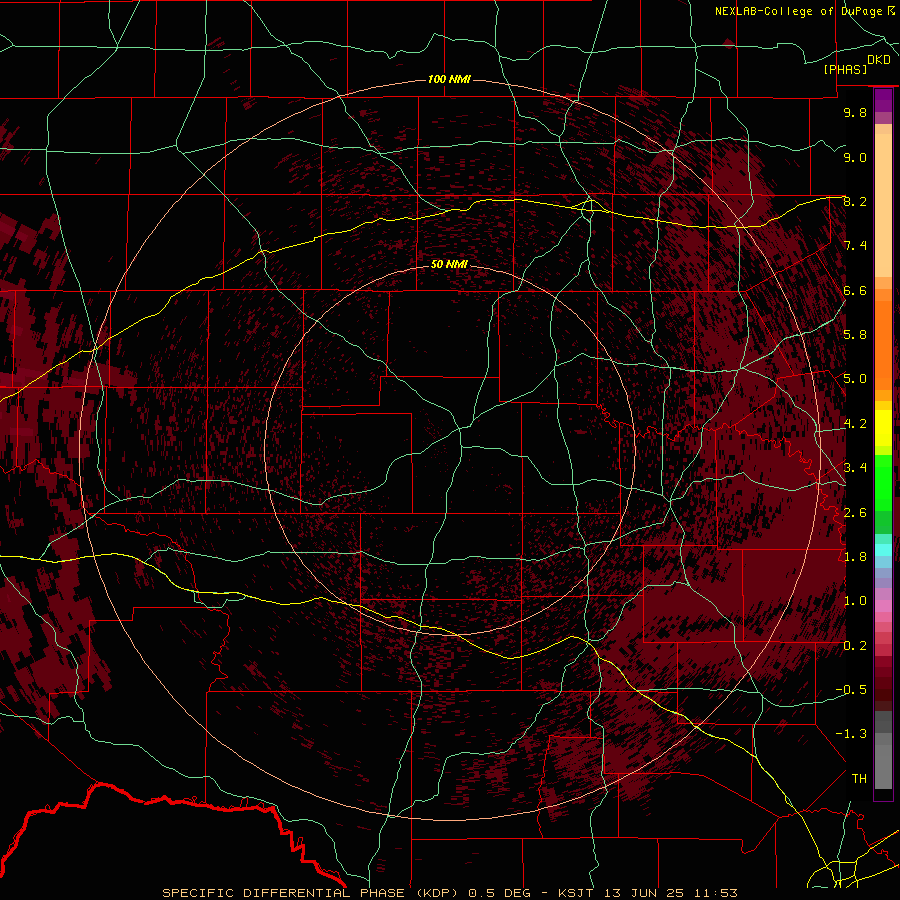Click the 6.6 value on color scale
This screenshot has height=900, width=900.
tap(855, 290)
